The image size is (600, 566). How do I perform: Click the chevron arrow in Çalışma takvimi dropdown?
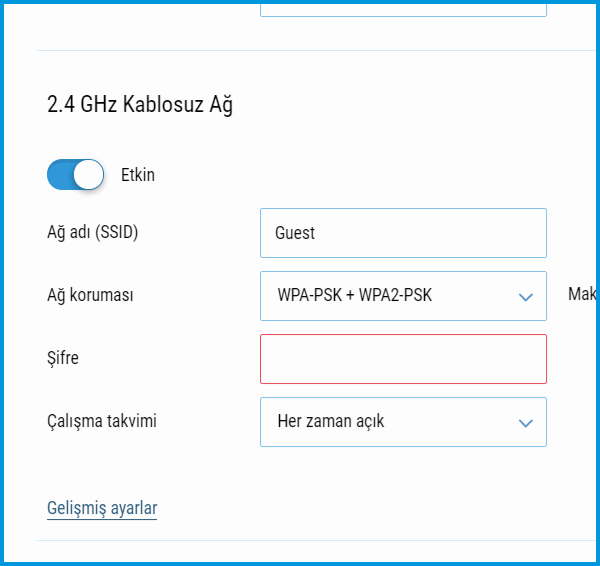(x=526, y=423)
